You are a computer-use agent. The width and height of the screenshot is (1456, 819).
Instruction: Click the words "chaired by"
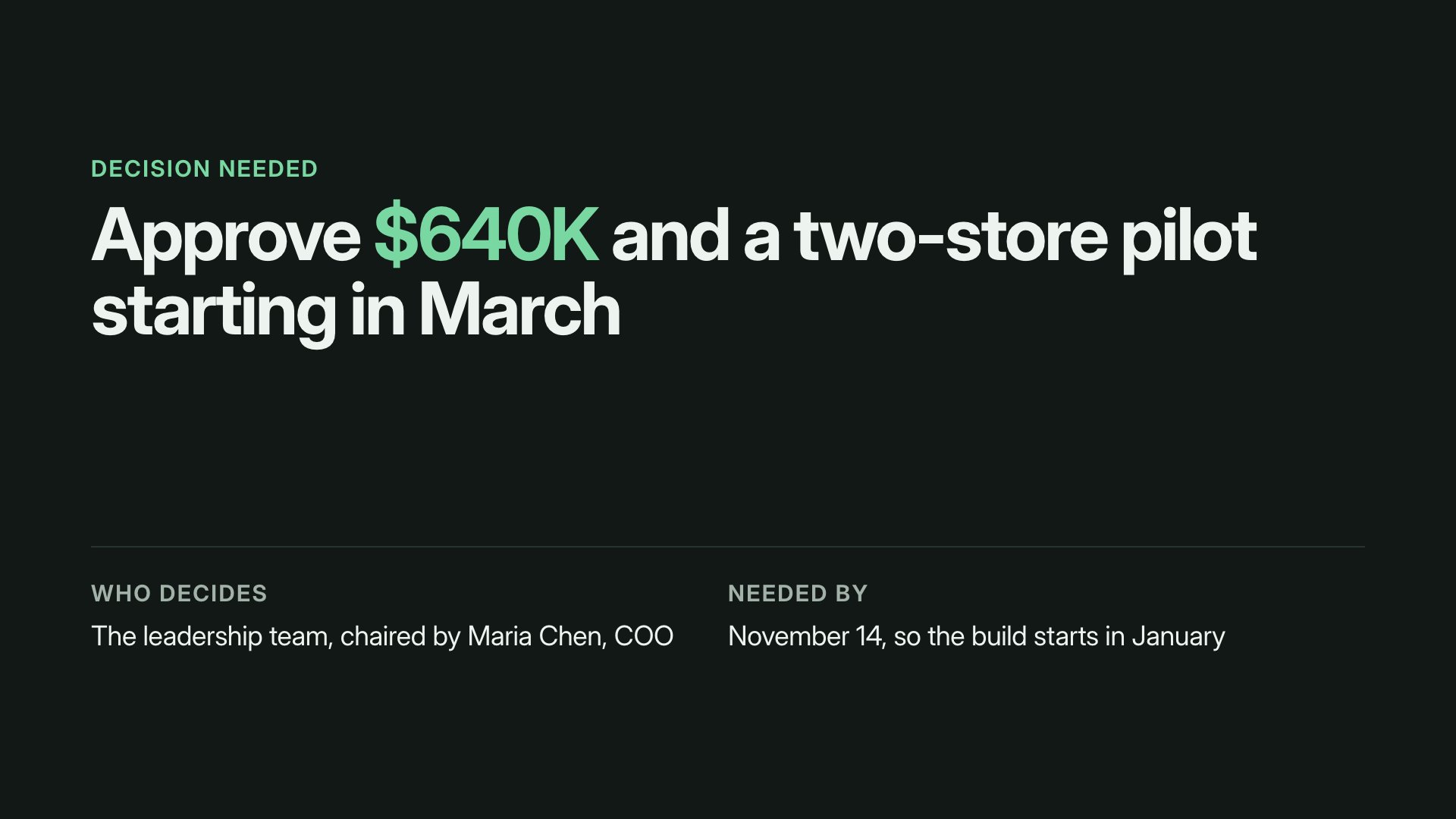pyautogui.click(x=400, y=636)
